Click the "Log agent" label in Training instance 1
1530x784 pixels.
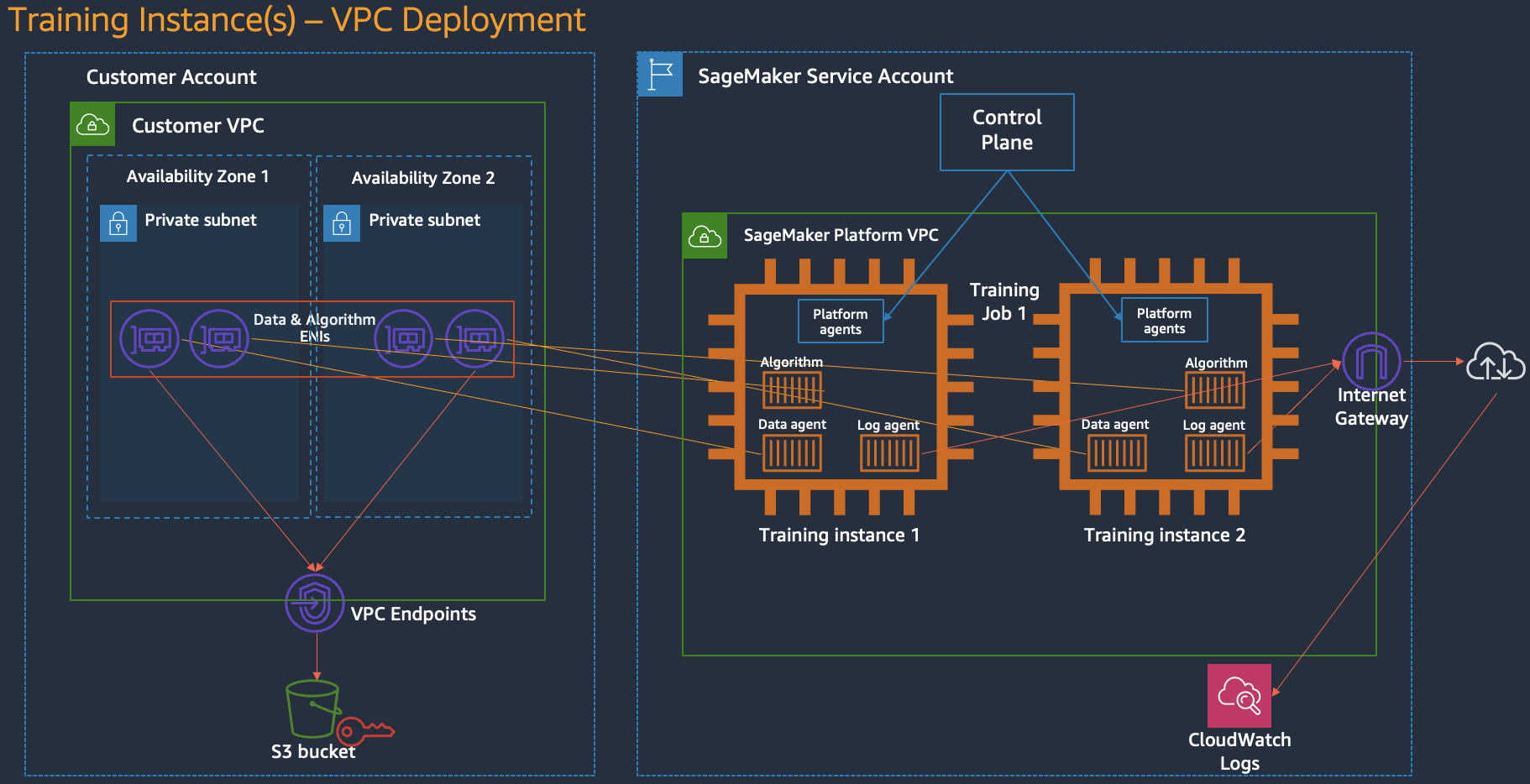coord(888,426)
